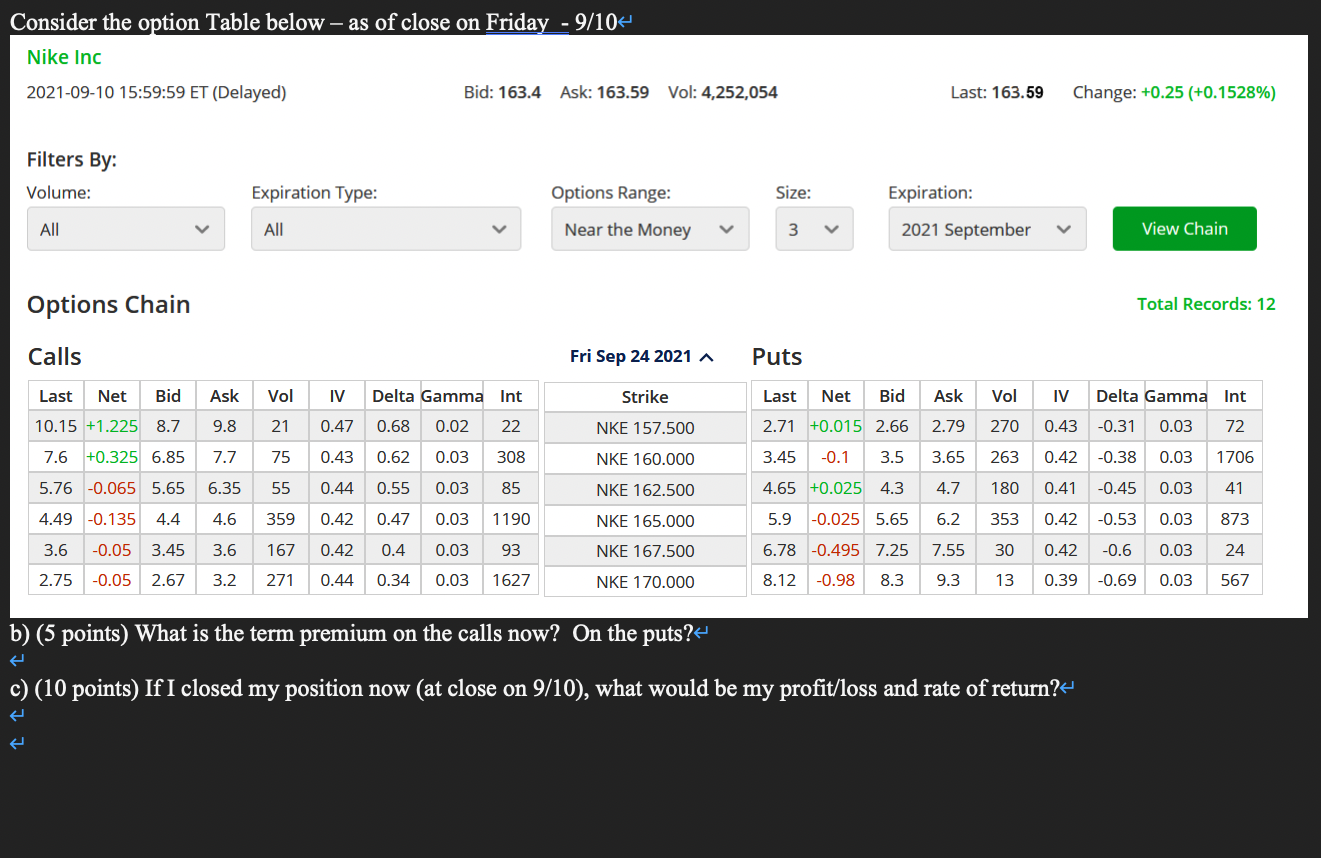Click calls open interest 1190

coord(511,519)
